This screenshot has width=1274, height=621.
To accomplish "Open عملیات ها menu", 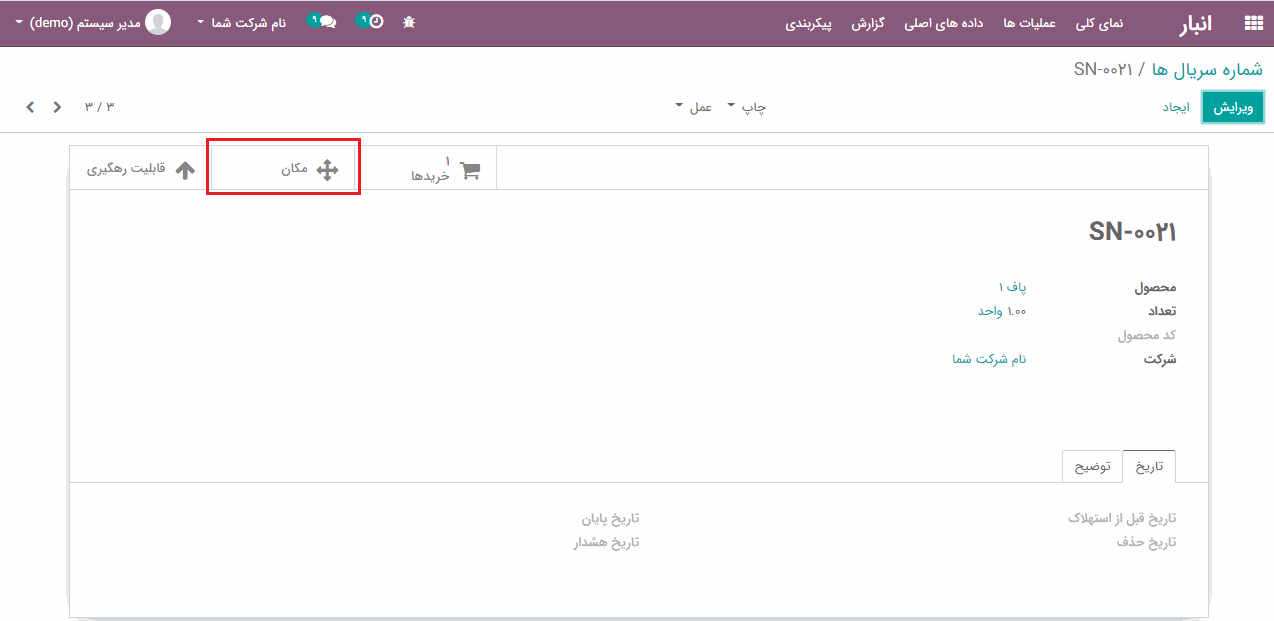I will click(x=1029, y=23).
